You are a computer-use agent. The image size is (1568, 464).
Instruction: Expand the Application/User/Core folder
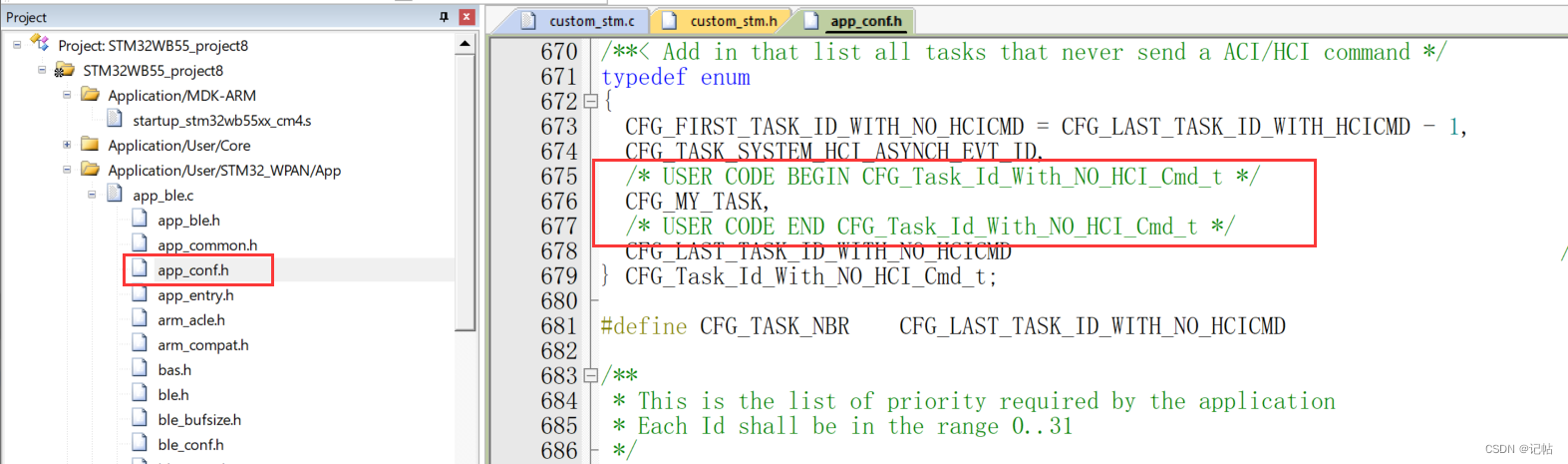point(67,145)
